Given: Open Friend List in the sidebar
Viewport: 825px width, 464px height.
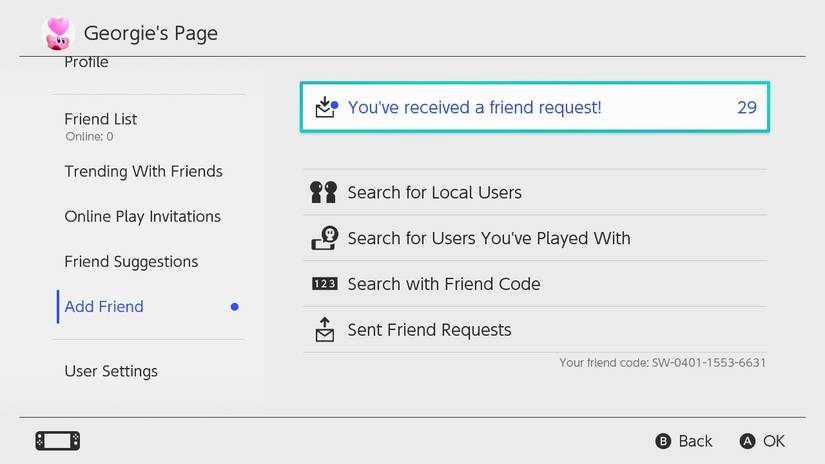Looking at the screenshot, I should click(x=101, y=119).
